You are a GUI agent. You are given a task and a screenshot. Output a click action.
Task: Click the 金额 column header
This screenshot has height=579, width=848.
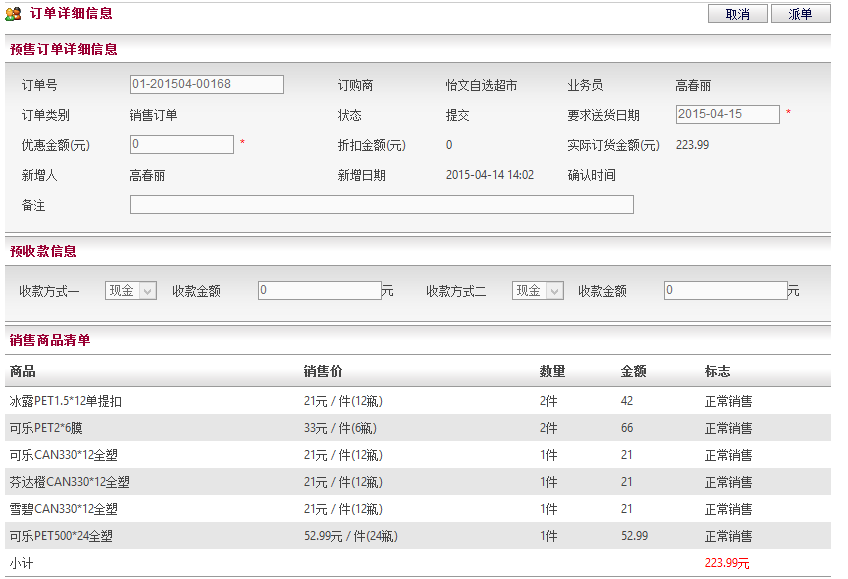(633, 371)
